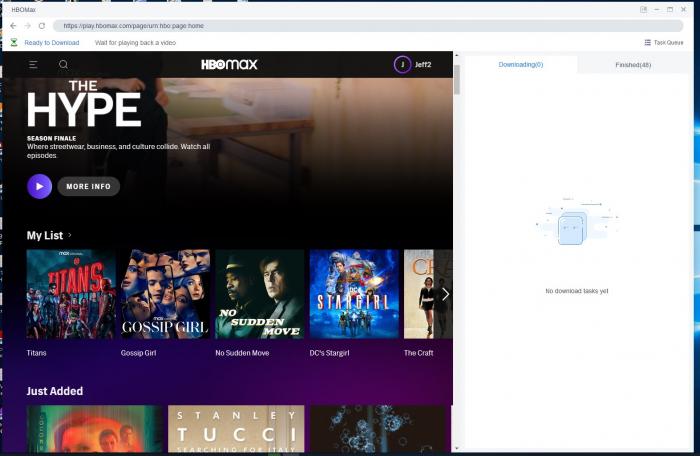700x456 pixels.
Task: Click the DC's Stargirl title text
Action: (329, 353)
